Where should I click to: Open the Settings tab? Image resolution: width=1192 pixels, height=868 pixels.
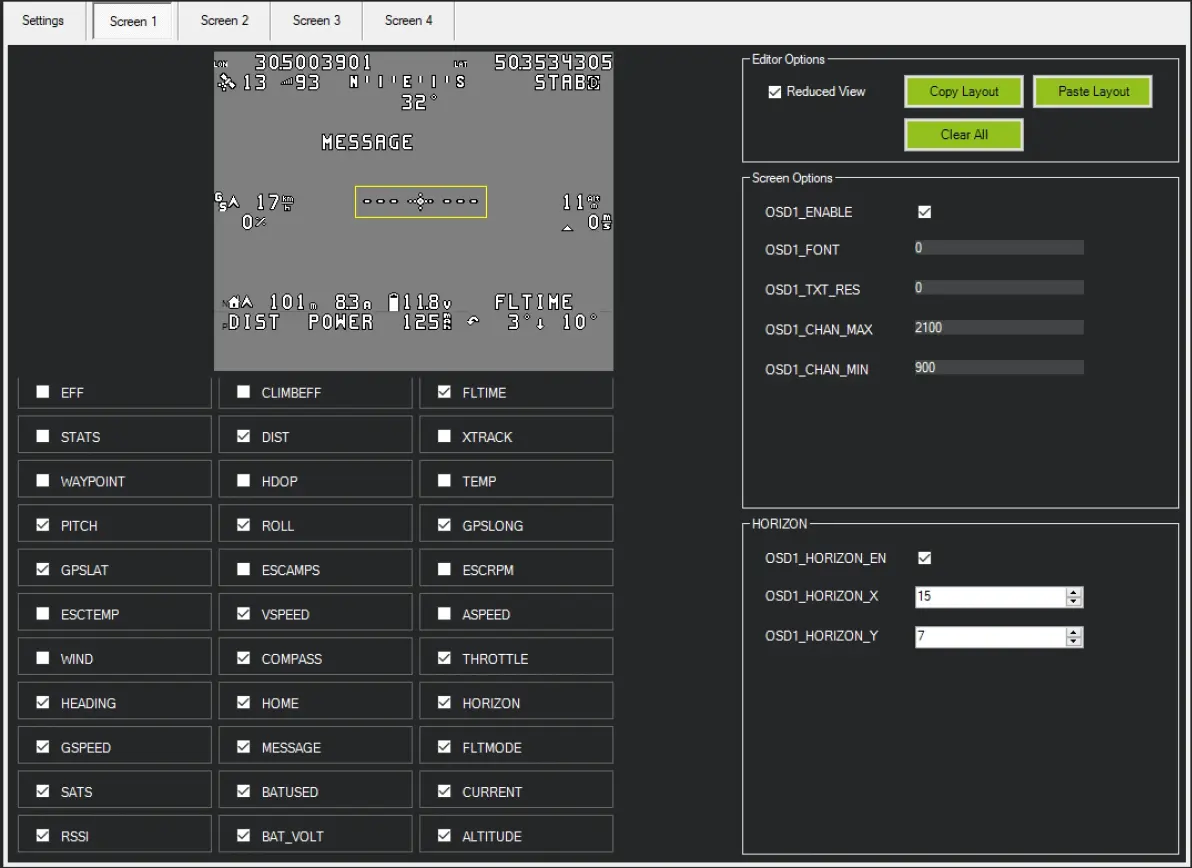tap(43, 21)
